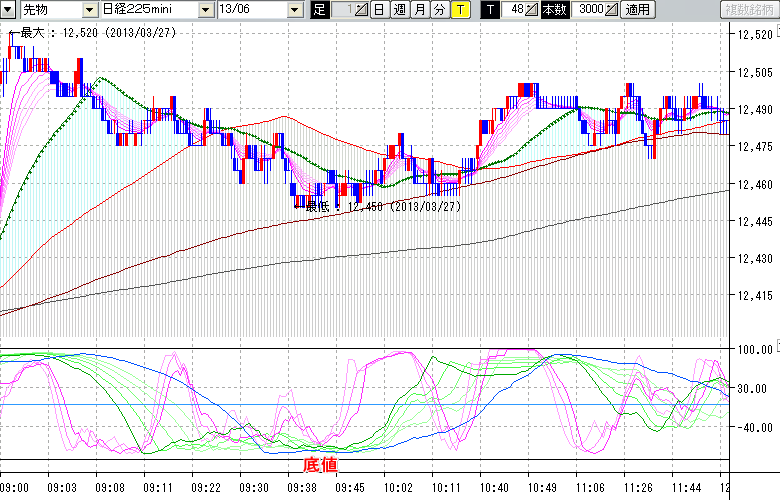
Task: Click the tick count field showing 48
Action: coord(514,10)
